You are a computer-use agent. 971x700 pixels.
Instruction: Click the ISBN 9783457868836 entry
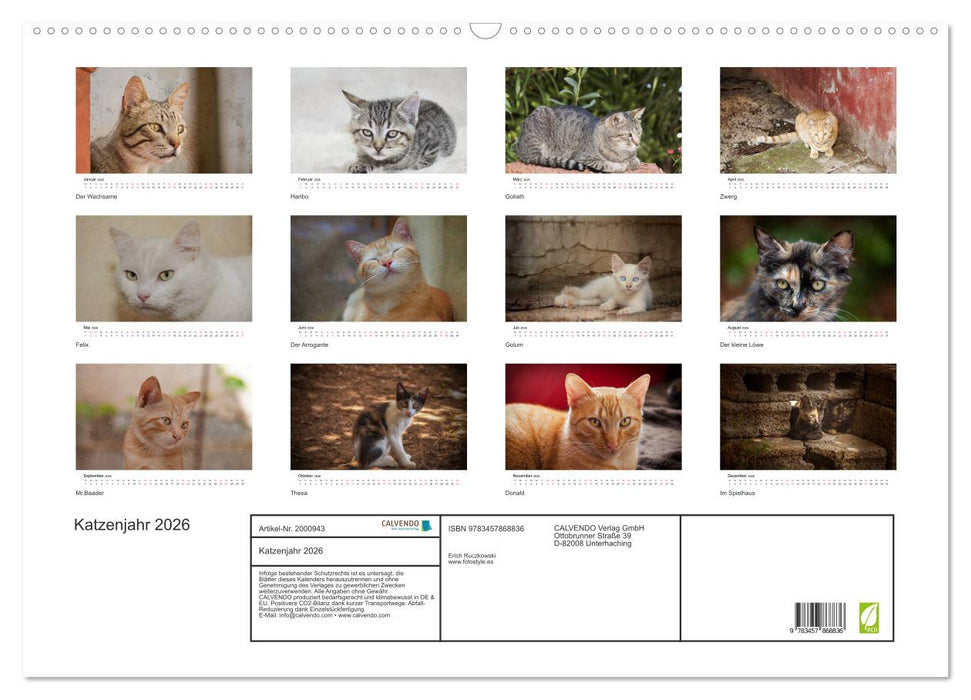click(485, 529)
